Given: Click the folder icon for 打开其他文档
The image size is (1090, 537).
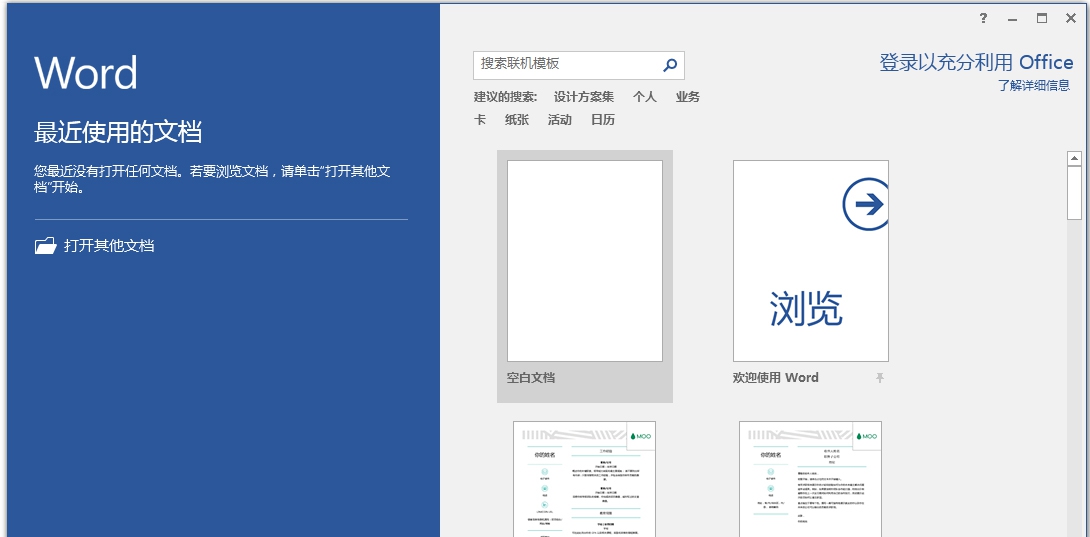Looking at the screenshot, I should click(46, 246).
